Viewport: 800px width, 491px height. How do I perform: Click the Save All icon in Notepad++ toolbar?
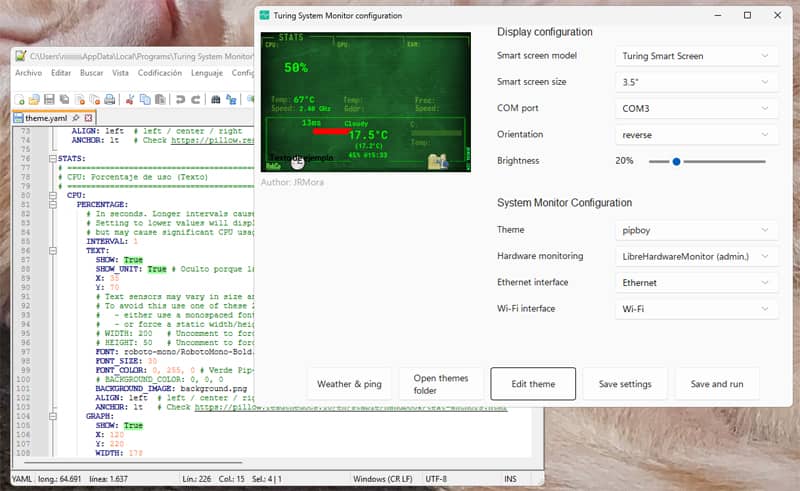(64, 100)
